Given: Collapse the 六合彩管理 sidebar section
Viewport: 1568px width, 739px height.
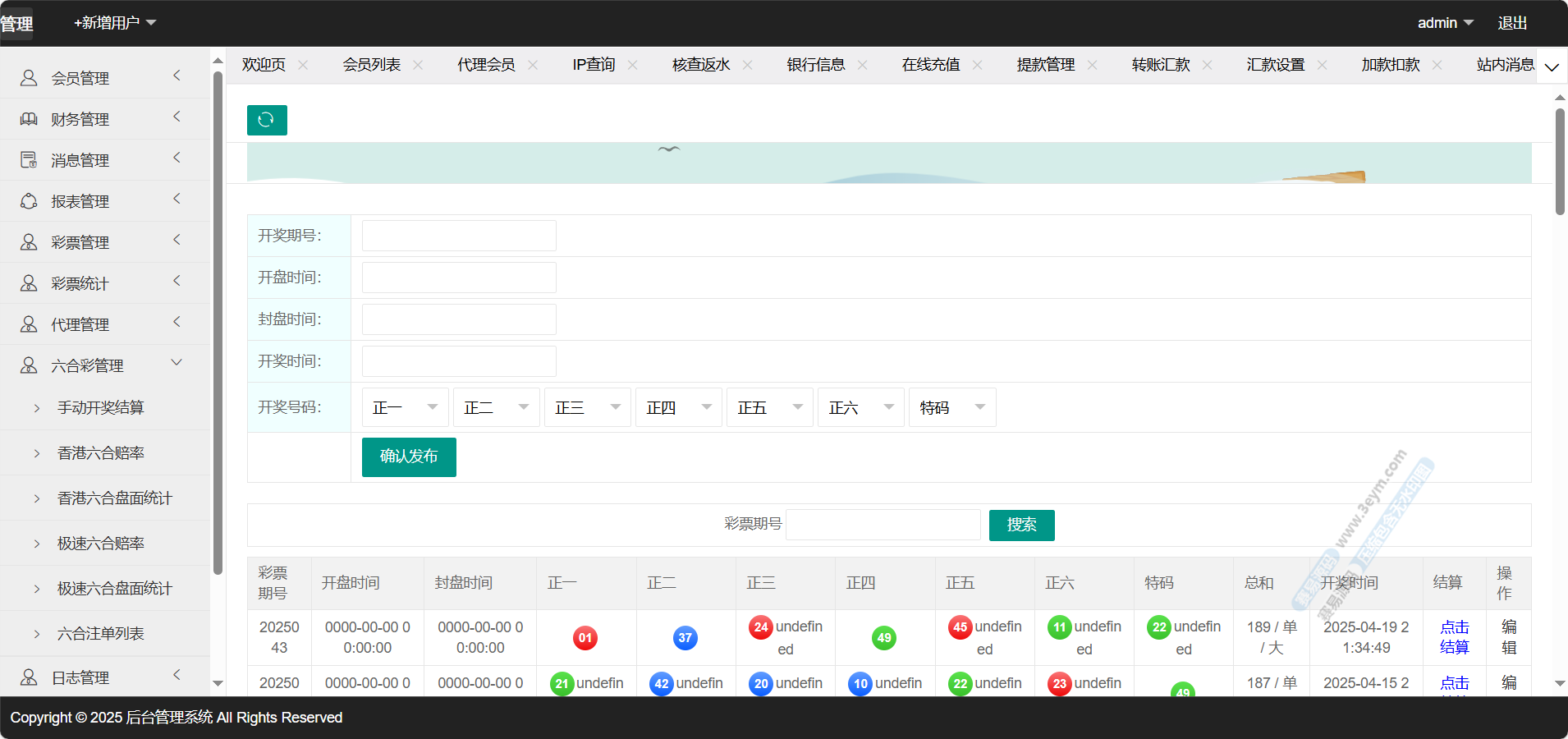Looking at the screenshot, I should click(177, 363).
